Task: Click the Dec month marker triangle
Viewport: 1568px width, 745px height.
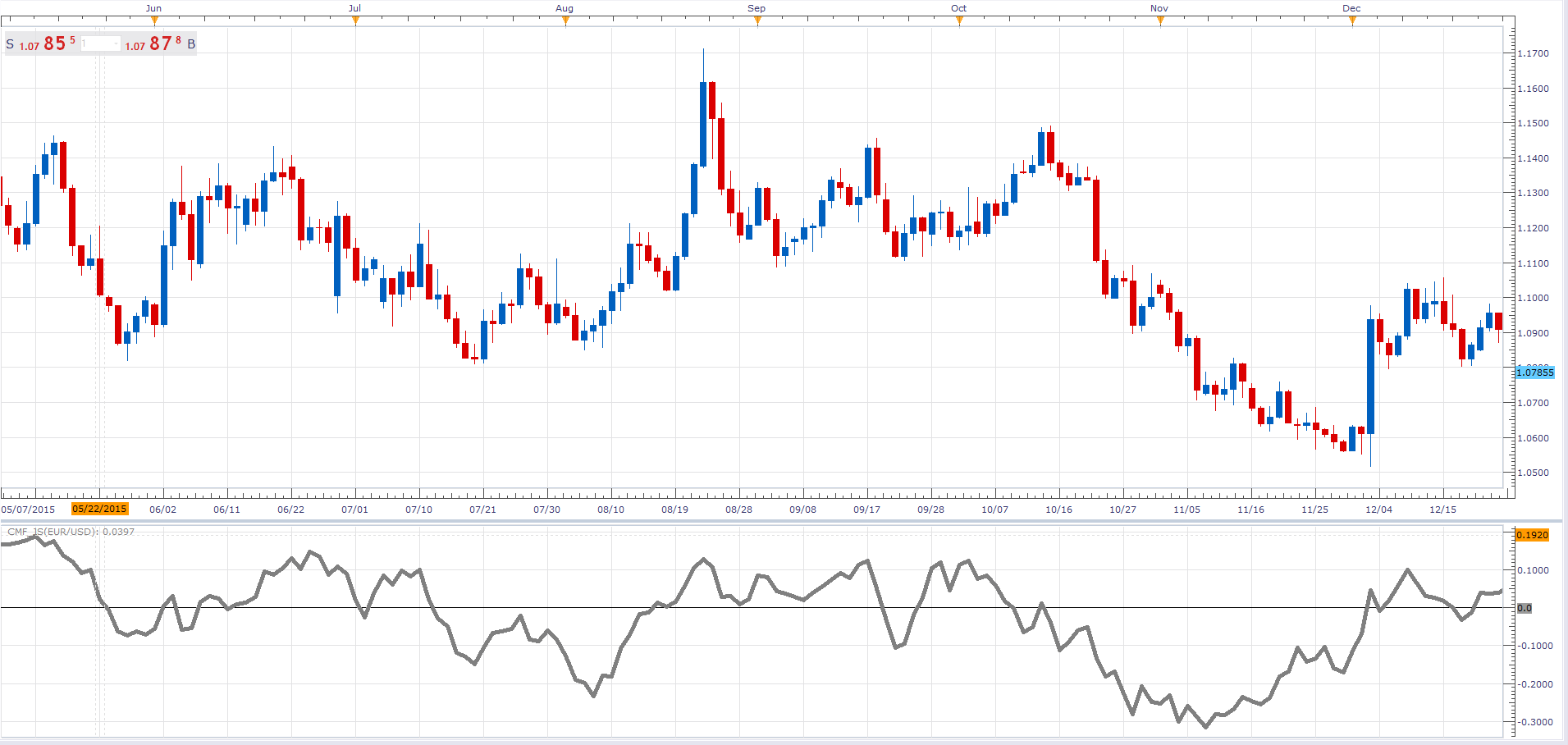Action: tap(1352, 21)
